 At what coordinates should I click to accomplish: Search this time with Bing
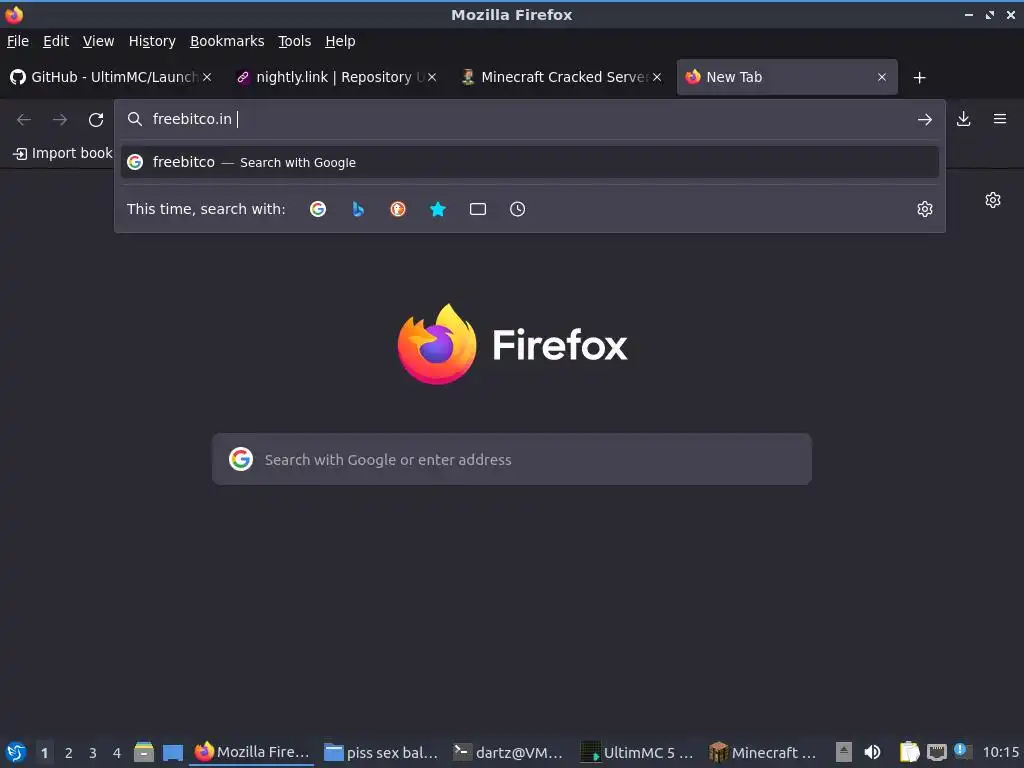point(358,209)
